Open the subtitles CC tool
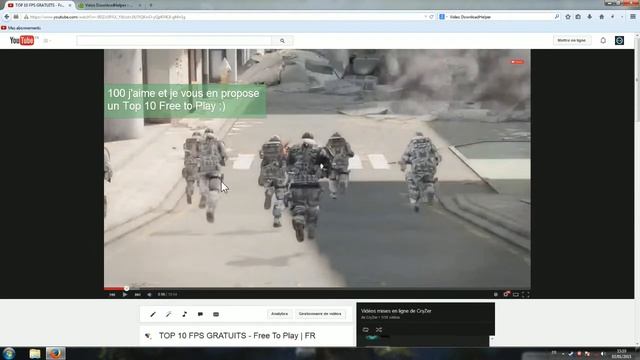The width and height of the screenshot is (640, 360). pos(216,314)
